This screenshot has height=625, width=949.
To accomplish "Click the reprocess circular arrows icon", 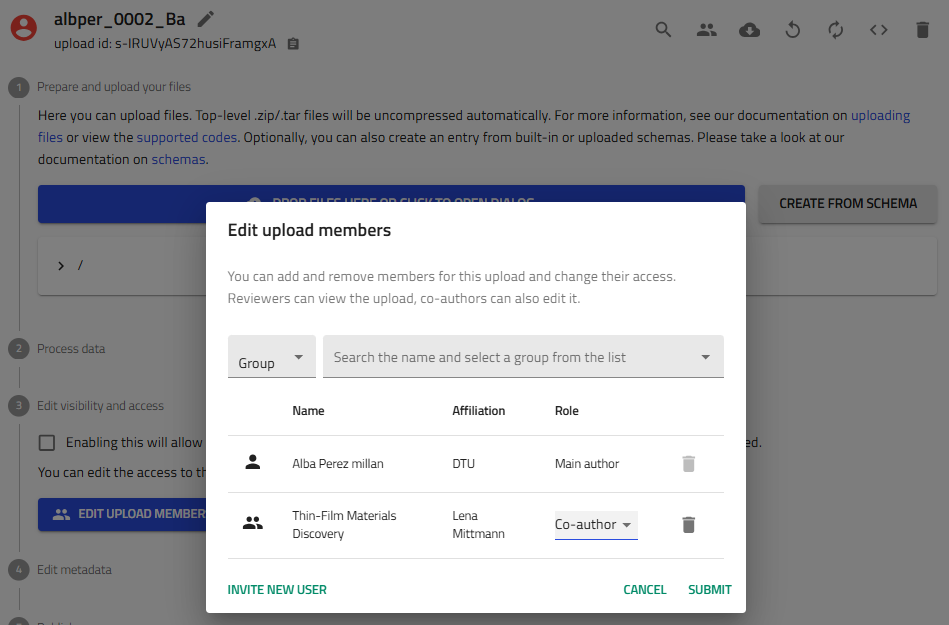I will (836, 30).
